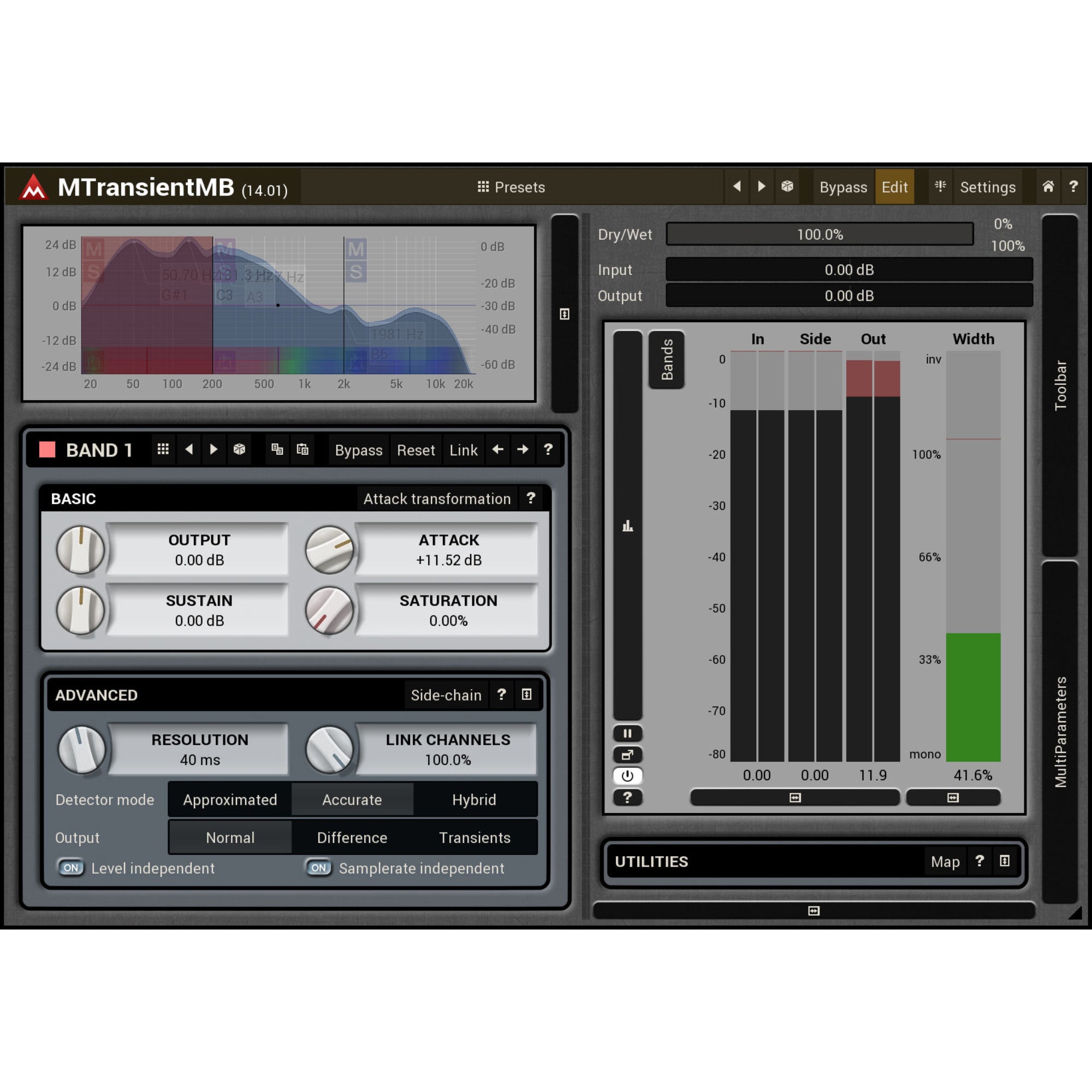
Task: Expand the Utilities panel icon
Action: point(1005,861)
